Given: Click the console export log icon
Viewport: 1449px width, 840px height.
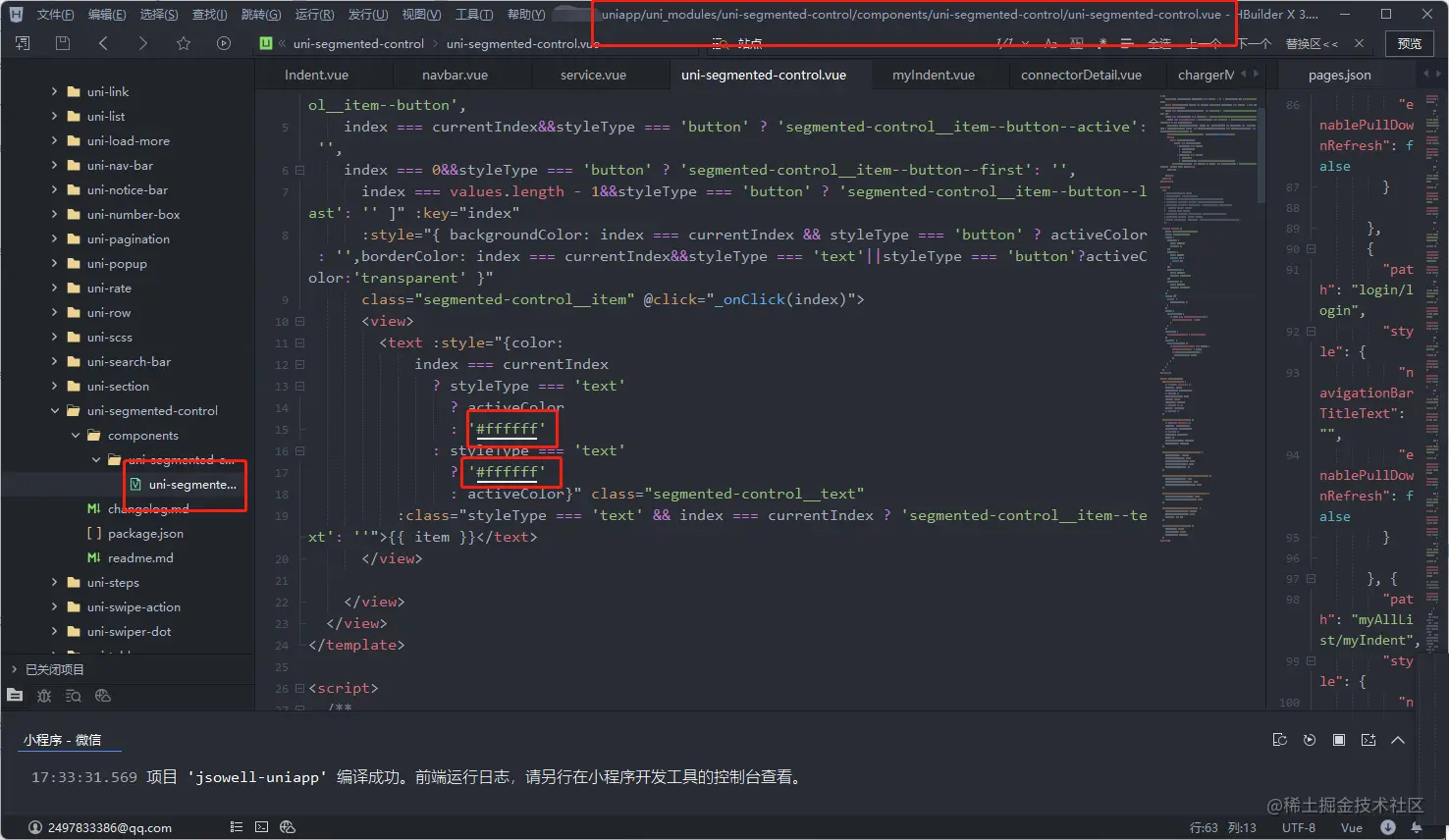Looking at the screenshot, I should click(x=1279, y=740).
